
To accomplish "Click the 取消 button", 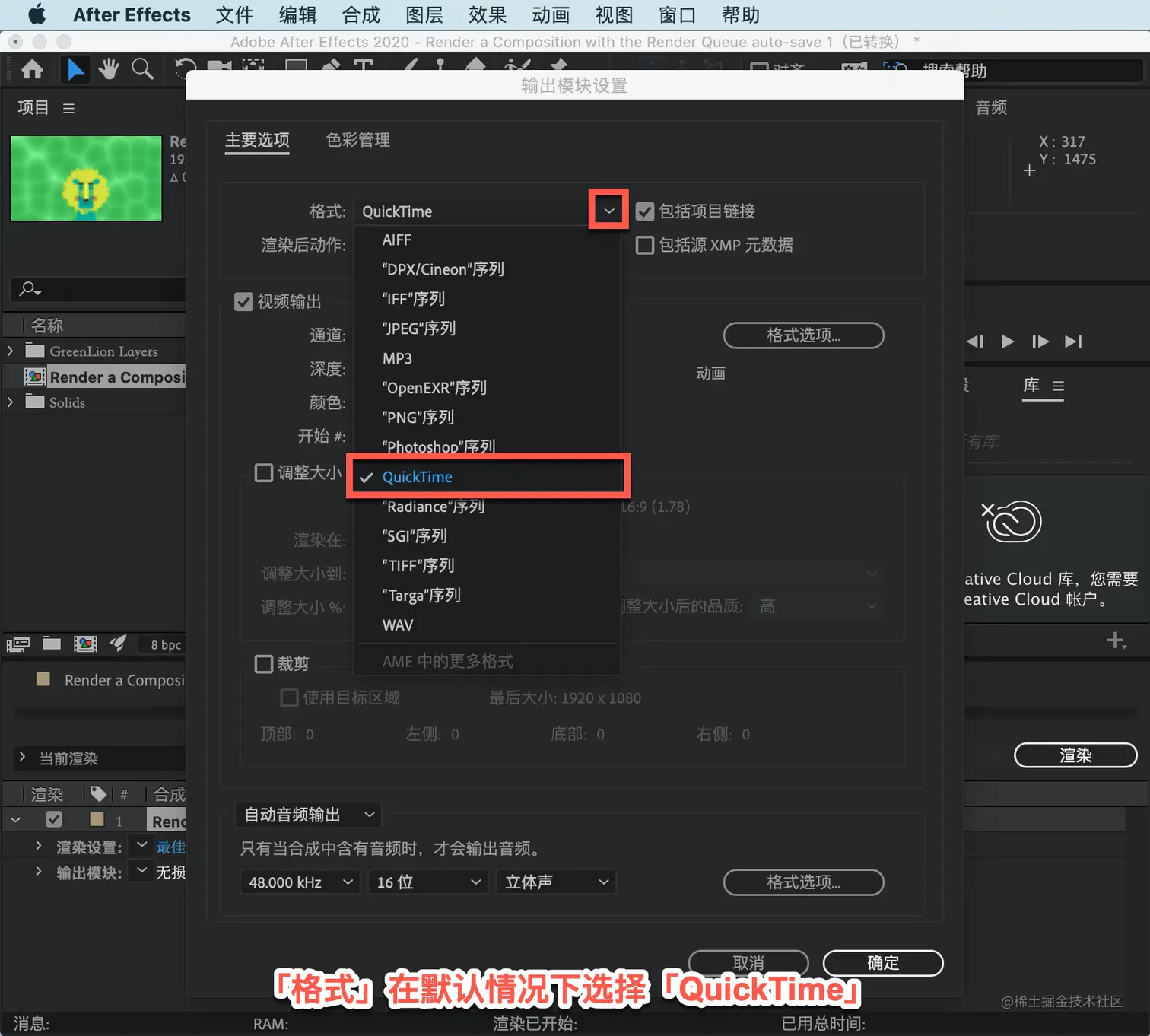I will pyautogui.click(x=748, y=963).
